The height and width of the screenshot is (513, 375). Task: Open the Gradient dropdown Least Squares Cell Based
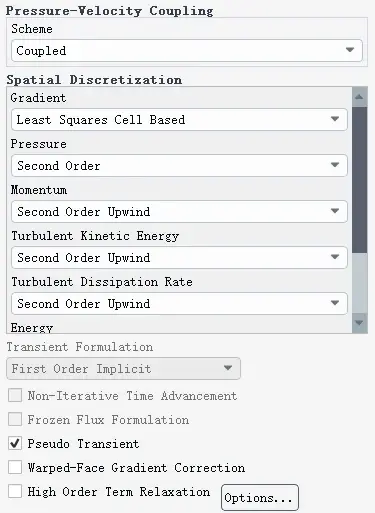pos(179,120)
